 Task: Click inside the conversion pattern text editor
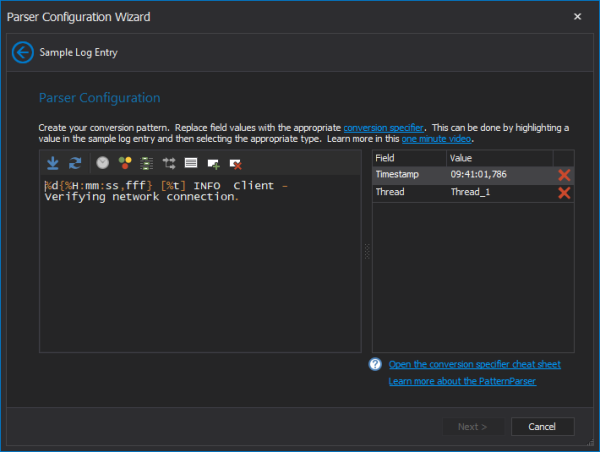pos(200,263)
